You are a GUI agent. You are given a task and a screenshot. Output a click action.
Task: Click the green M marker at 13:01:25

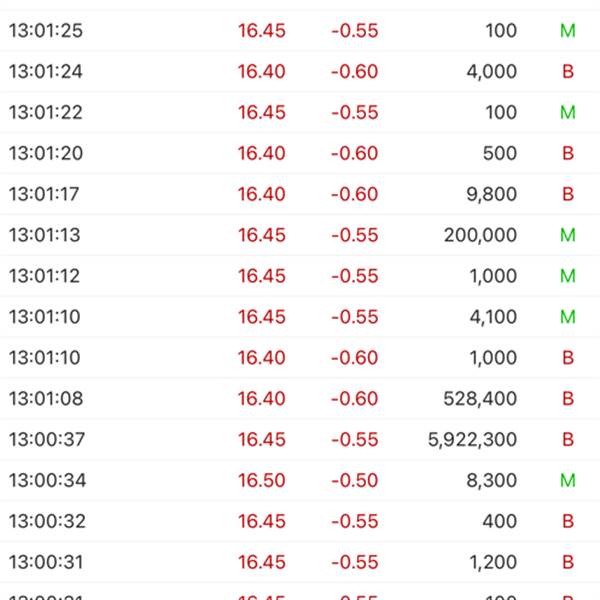[x=567, y=31]
